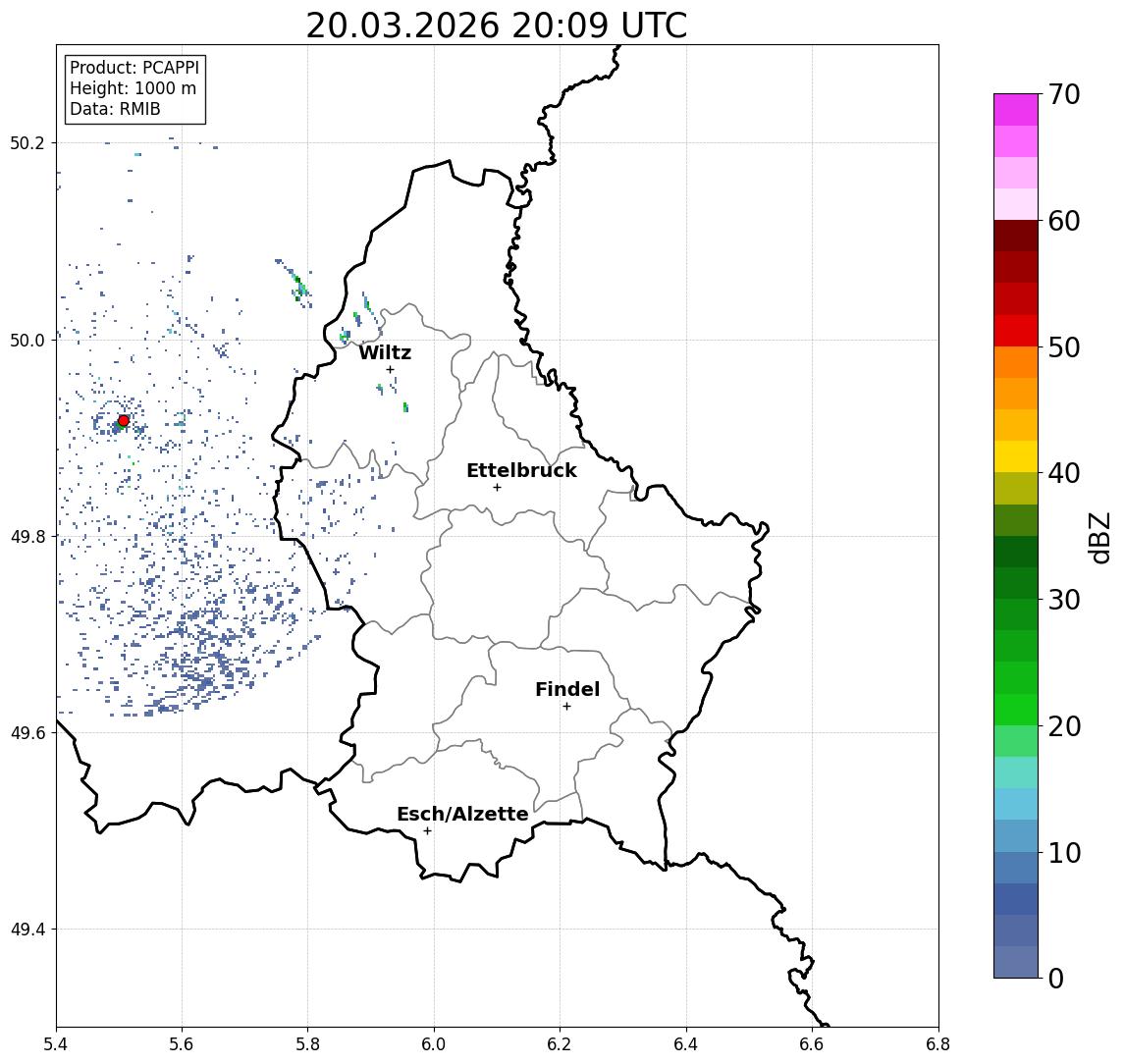Click the longitude tick label 5.8
The width and height of the screenshot is (1124, 1064).
[x=307, y=1044]
